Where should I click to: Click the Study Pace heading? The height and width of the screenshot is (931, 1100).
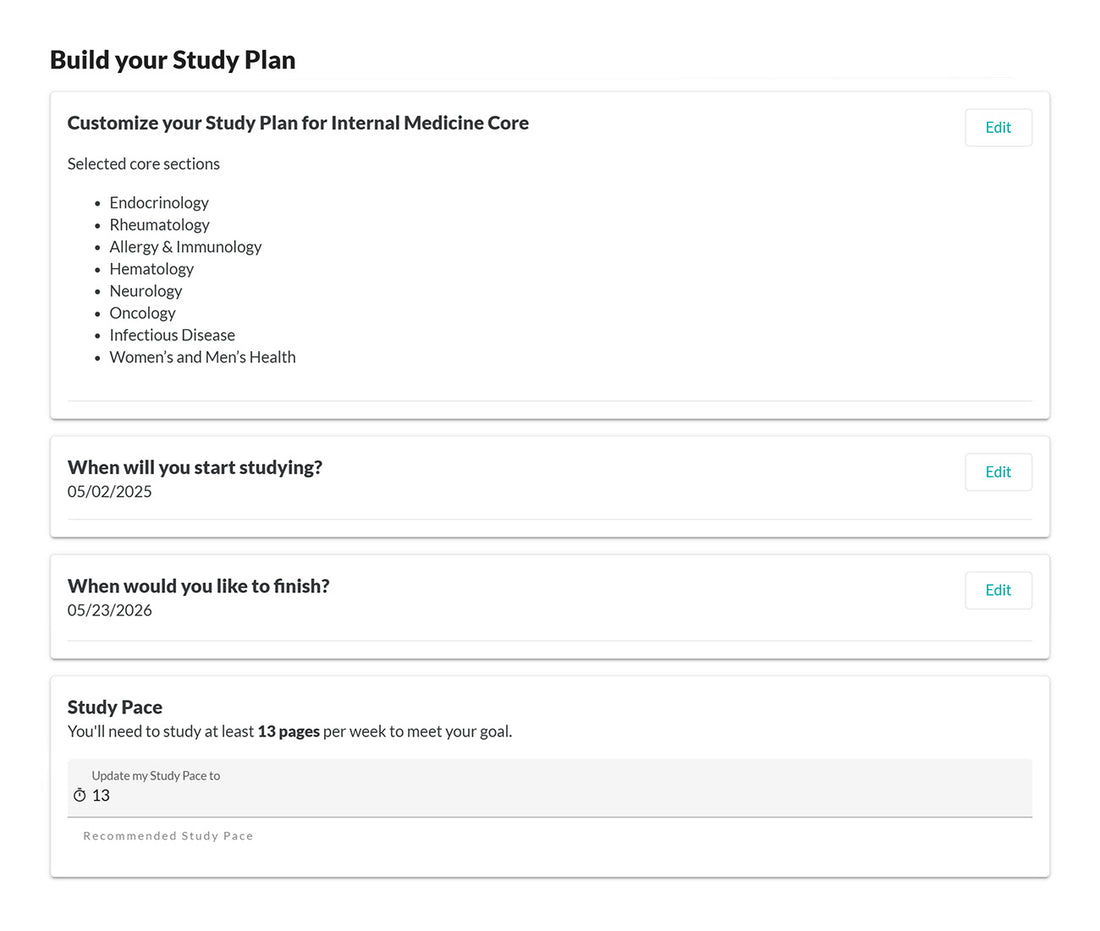tap(114, 706)
